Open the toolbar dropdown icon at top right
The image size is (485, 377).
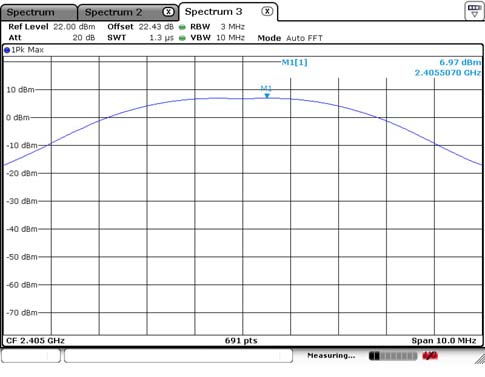pyautogui.click(x=474, y=11)
